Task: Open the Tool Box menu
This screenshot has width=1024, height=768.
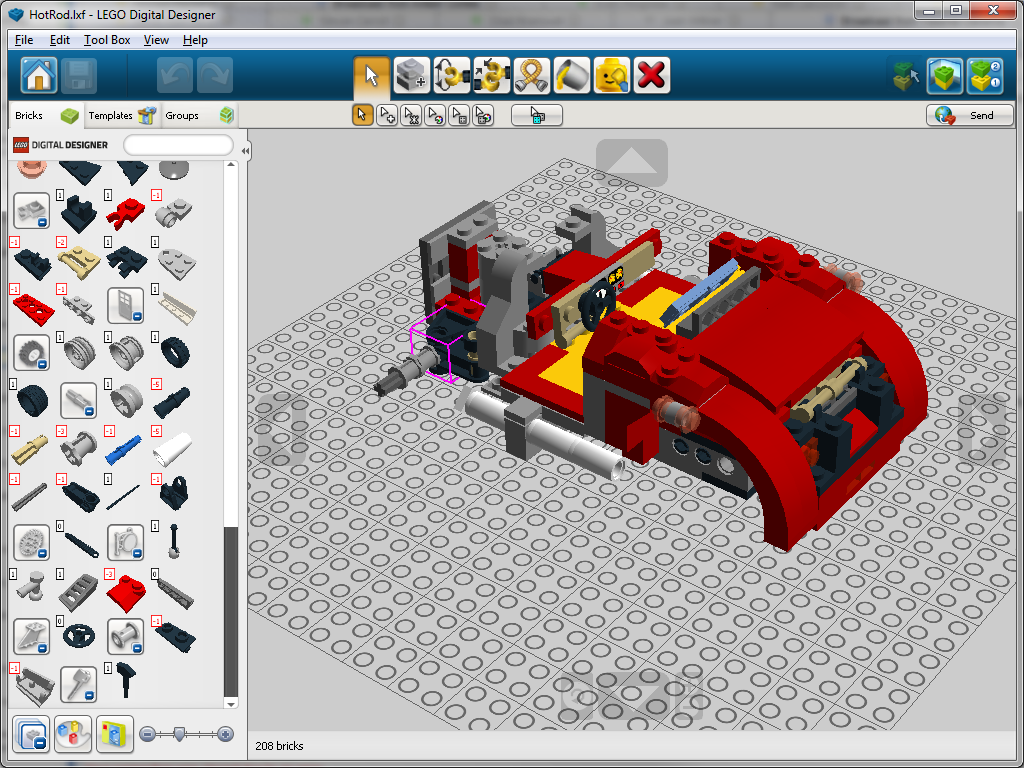Action: point(107,40)
